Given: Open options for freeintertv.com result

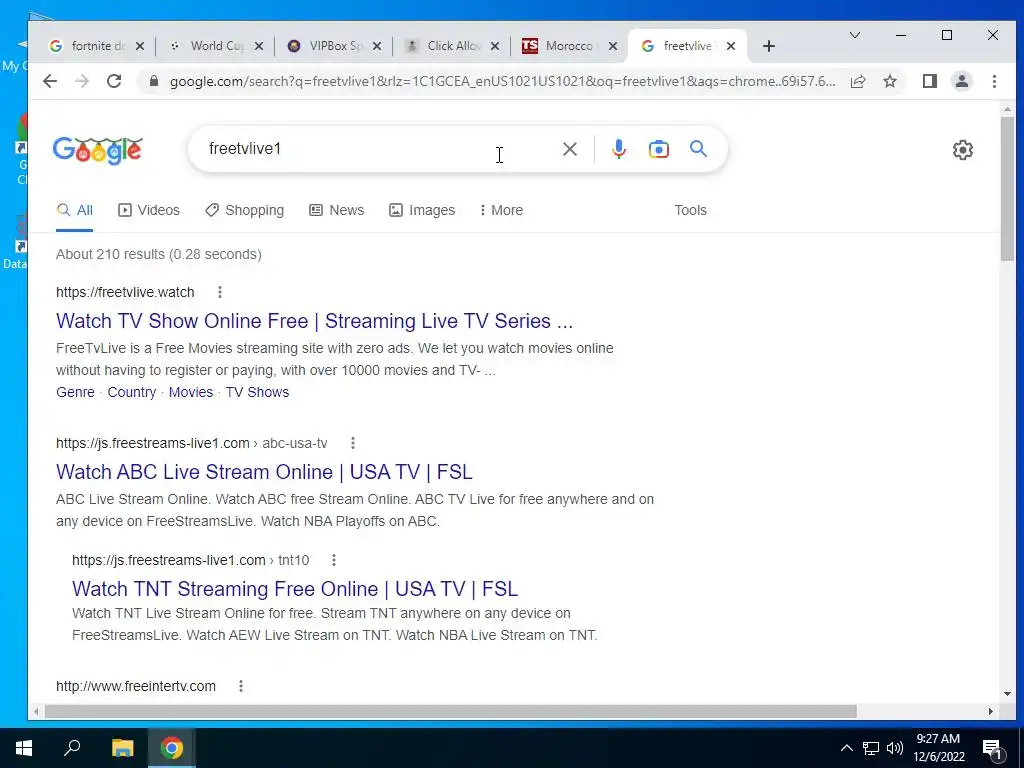Looking at the screenshot, I should (x=241, y=686).
